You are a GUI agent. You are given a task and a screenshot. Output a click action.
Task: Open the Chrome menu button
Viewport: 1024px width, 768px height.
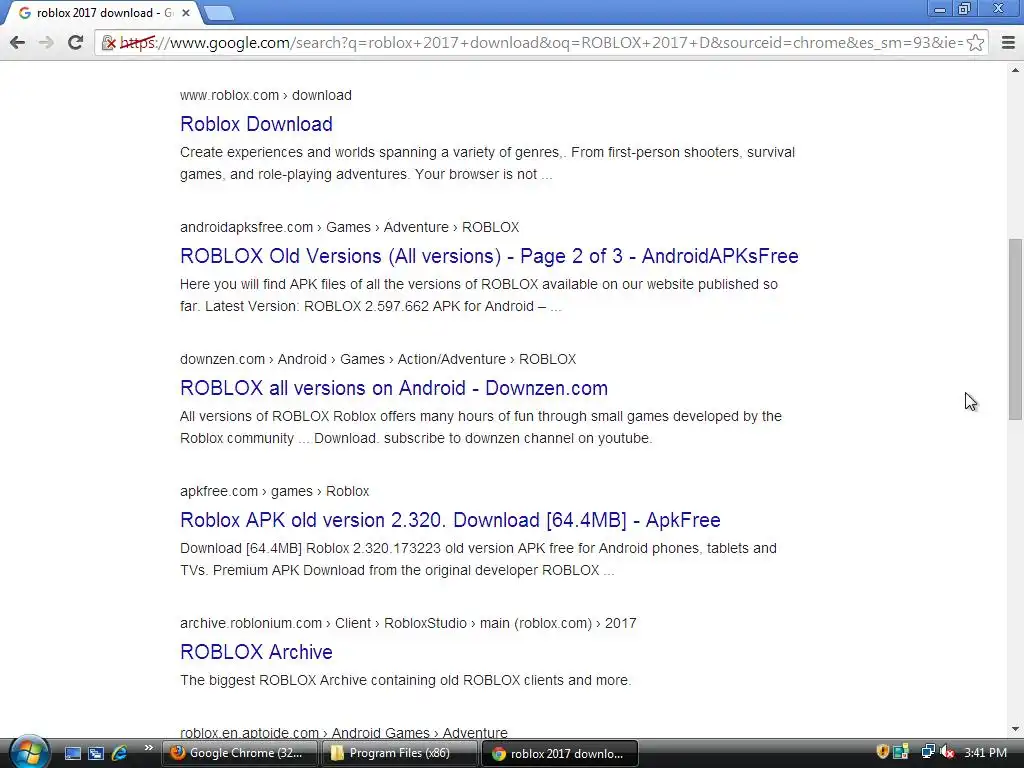click(1008, 42)
